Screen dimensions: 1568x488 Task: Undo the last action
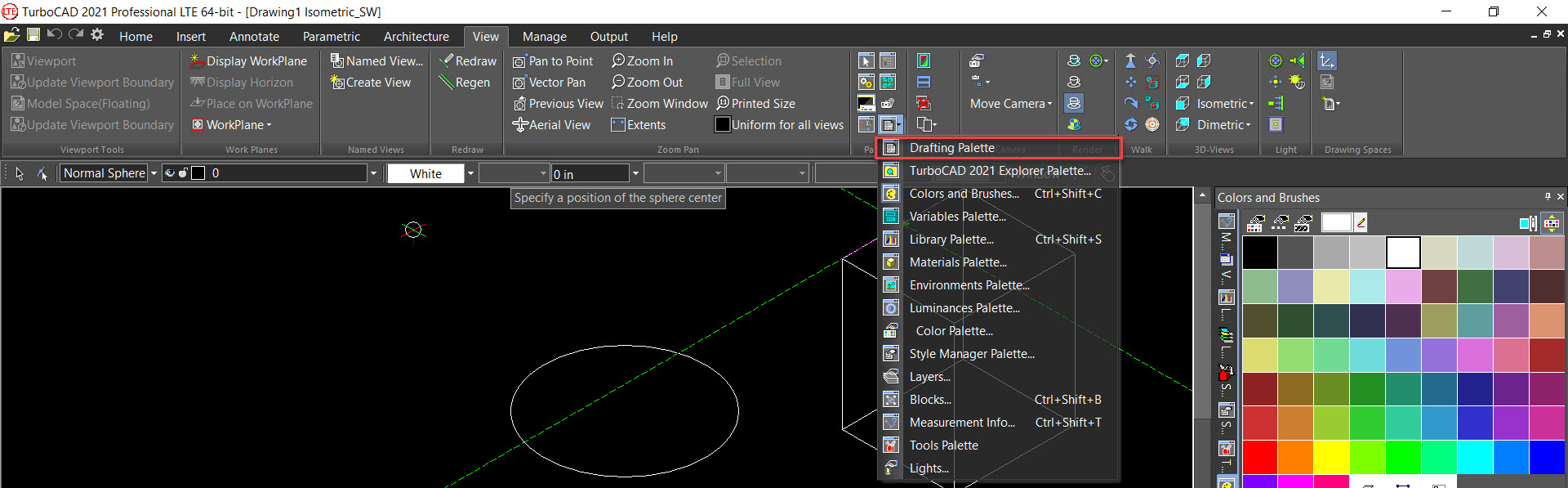(x=55, y=34)
